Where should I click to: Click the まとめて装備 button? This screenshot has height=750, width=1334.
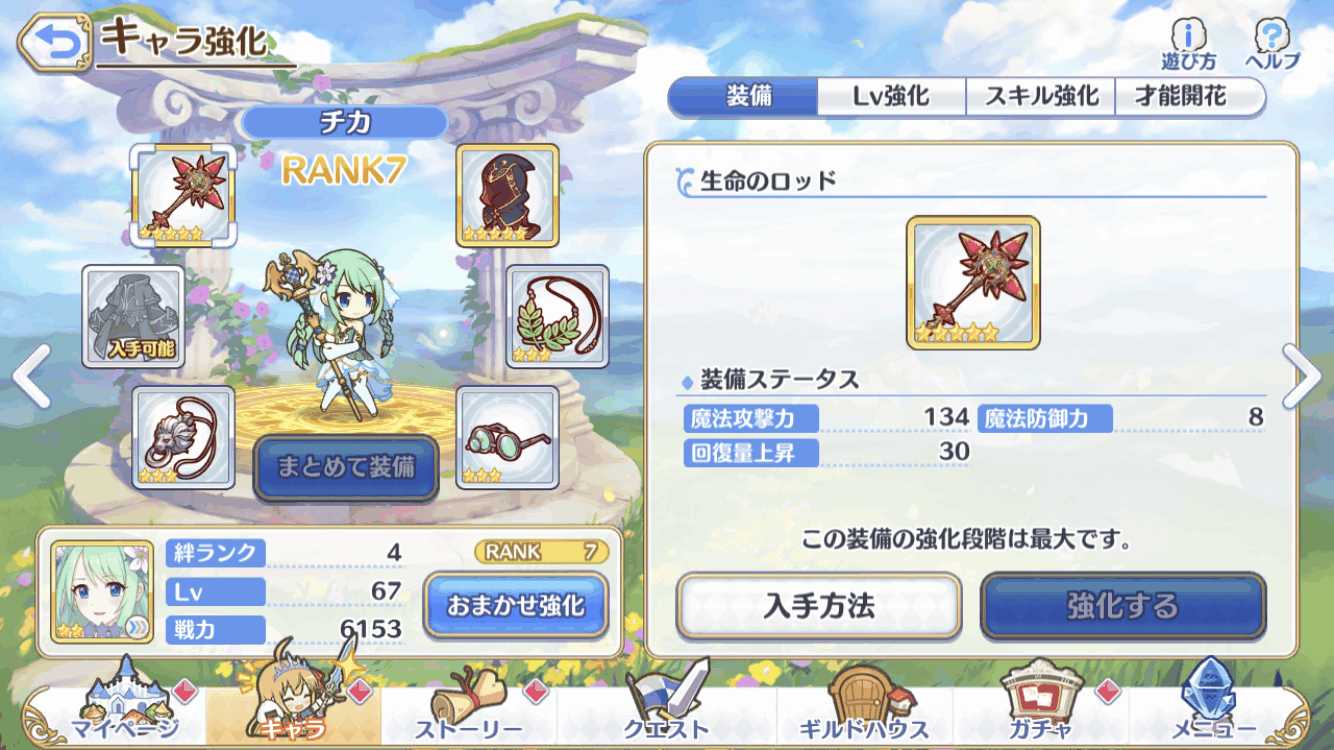pos(346,468)
